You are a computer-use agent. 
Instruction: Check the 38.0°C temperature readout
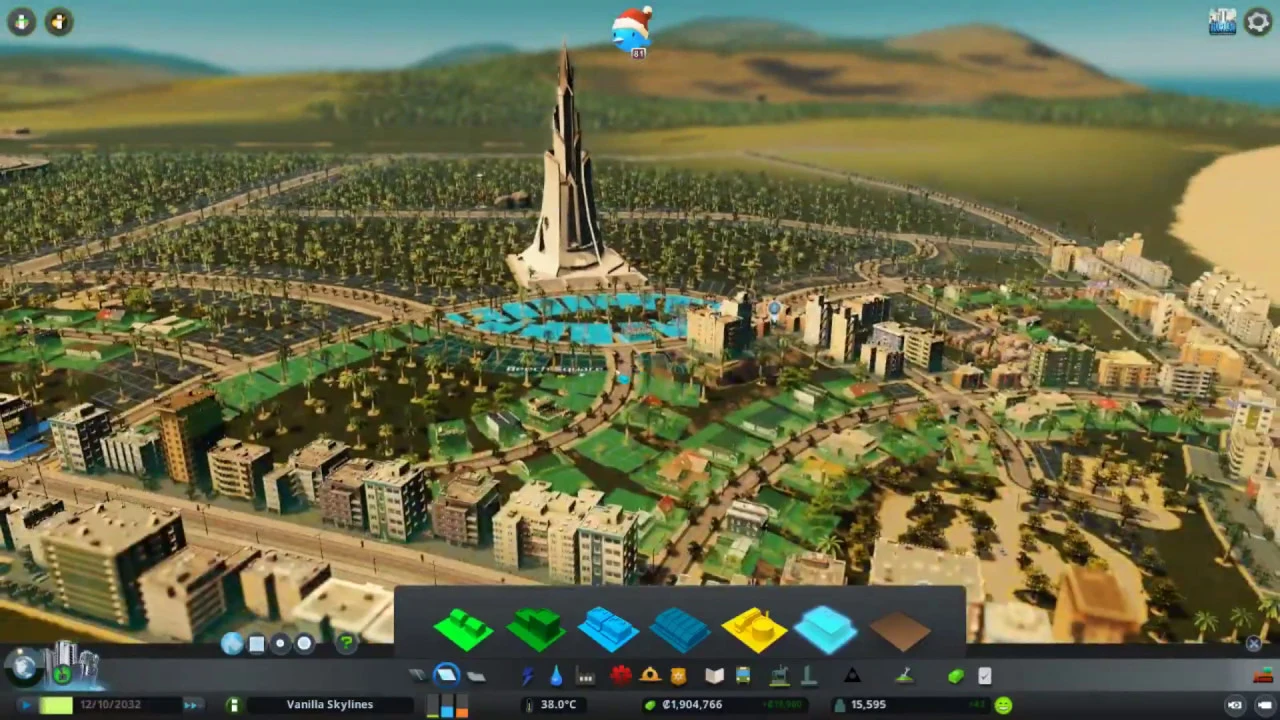[558, 705]
